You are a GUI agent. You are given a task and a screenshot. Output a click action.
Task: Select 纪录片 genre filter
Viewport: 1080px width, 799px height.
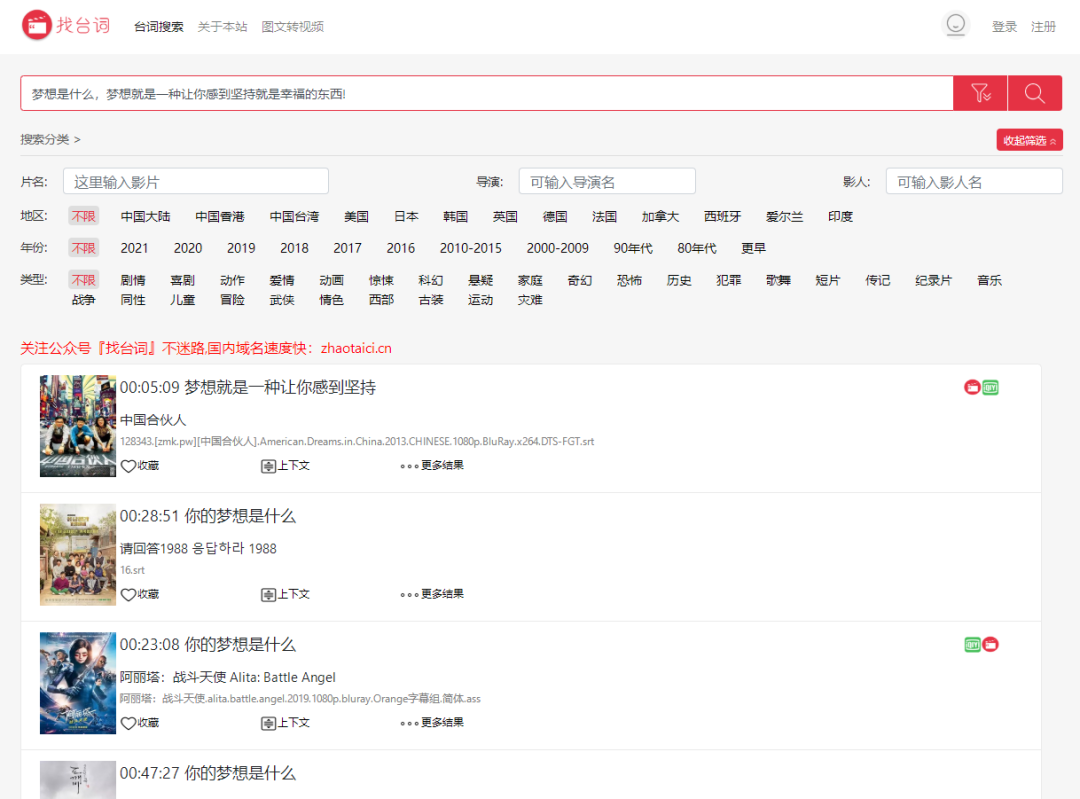click(933, 280)
